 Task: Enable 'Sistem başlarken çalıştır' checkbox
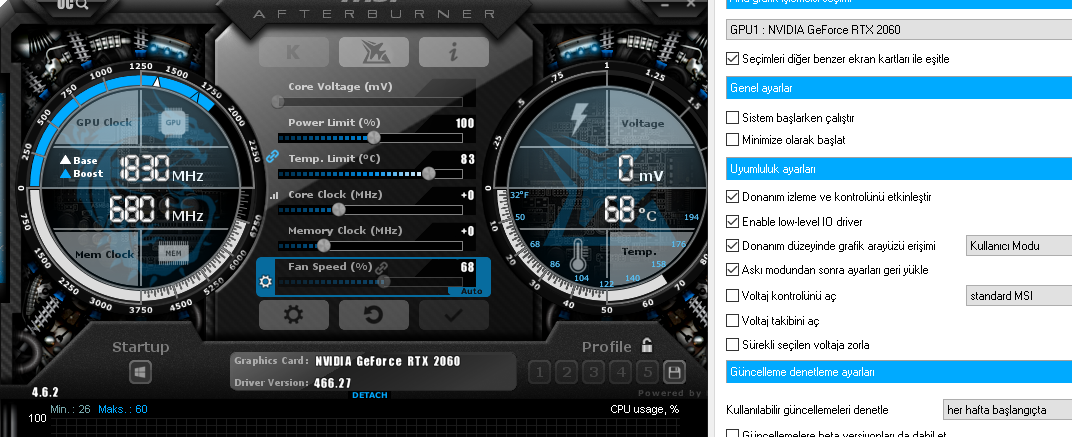pyautogui.click(x=732, y=118)
